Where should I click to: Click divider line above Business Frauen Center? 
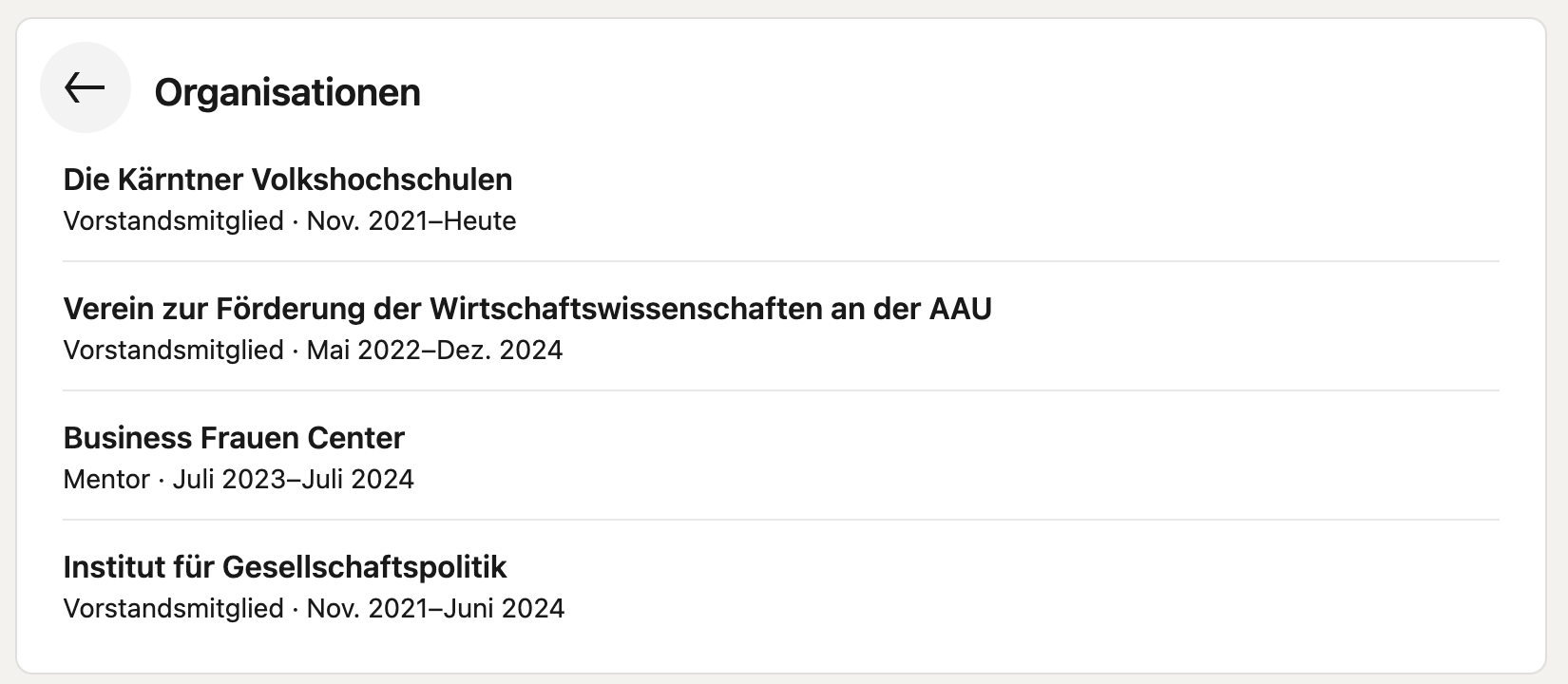779,390
